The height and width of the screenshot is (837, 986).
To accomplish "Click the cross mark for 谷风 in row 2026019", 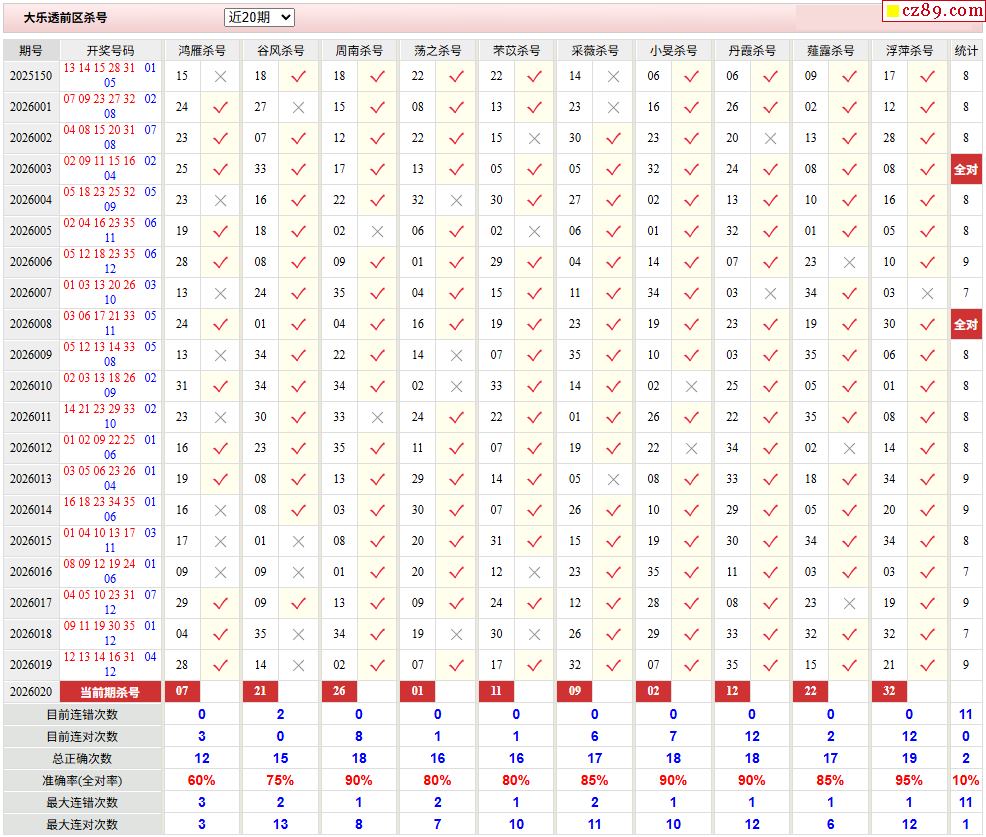I will tap(298, 665).
